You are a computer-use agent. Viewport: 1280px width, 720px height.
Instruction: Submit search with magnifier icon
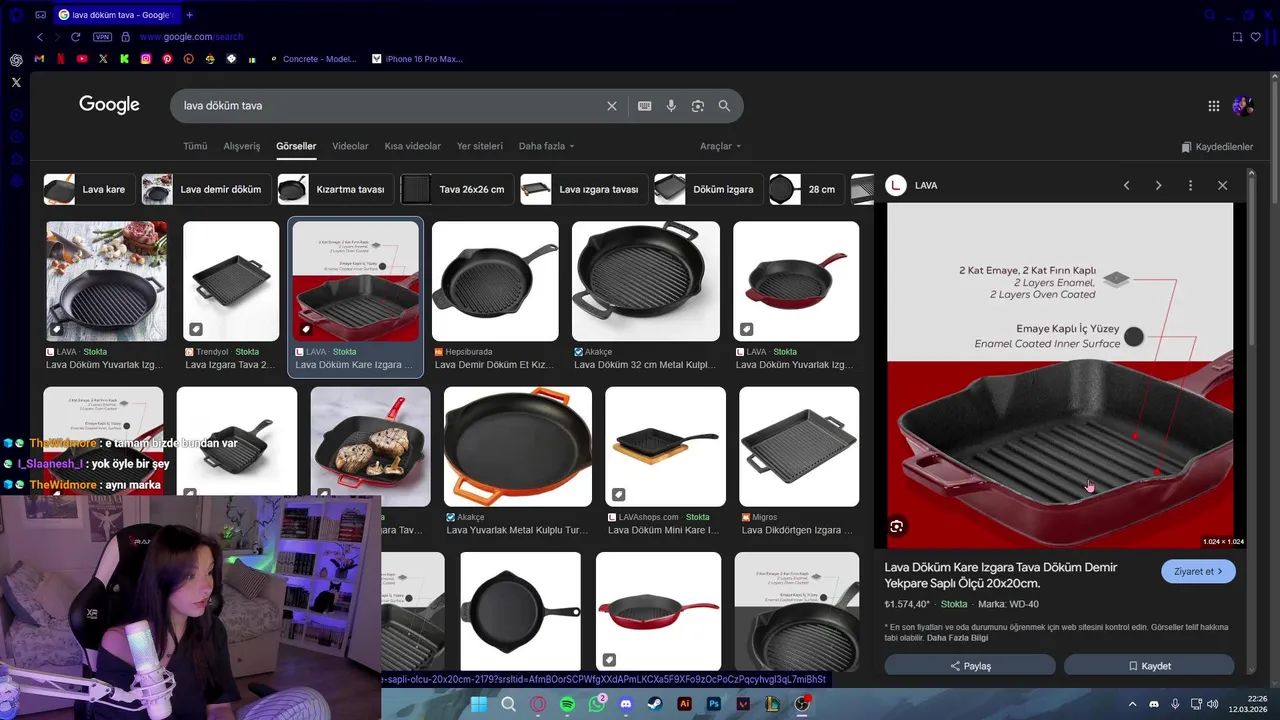(x=724, y=106)
